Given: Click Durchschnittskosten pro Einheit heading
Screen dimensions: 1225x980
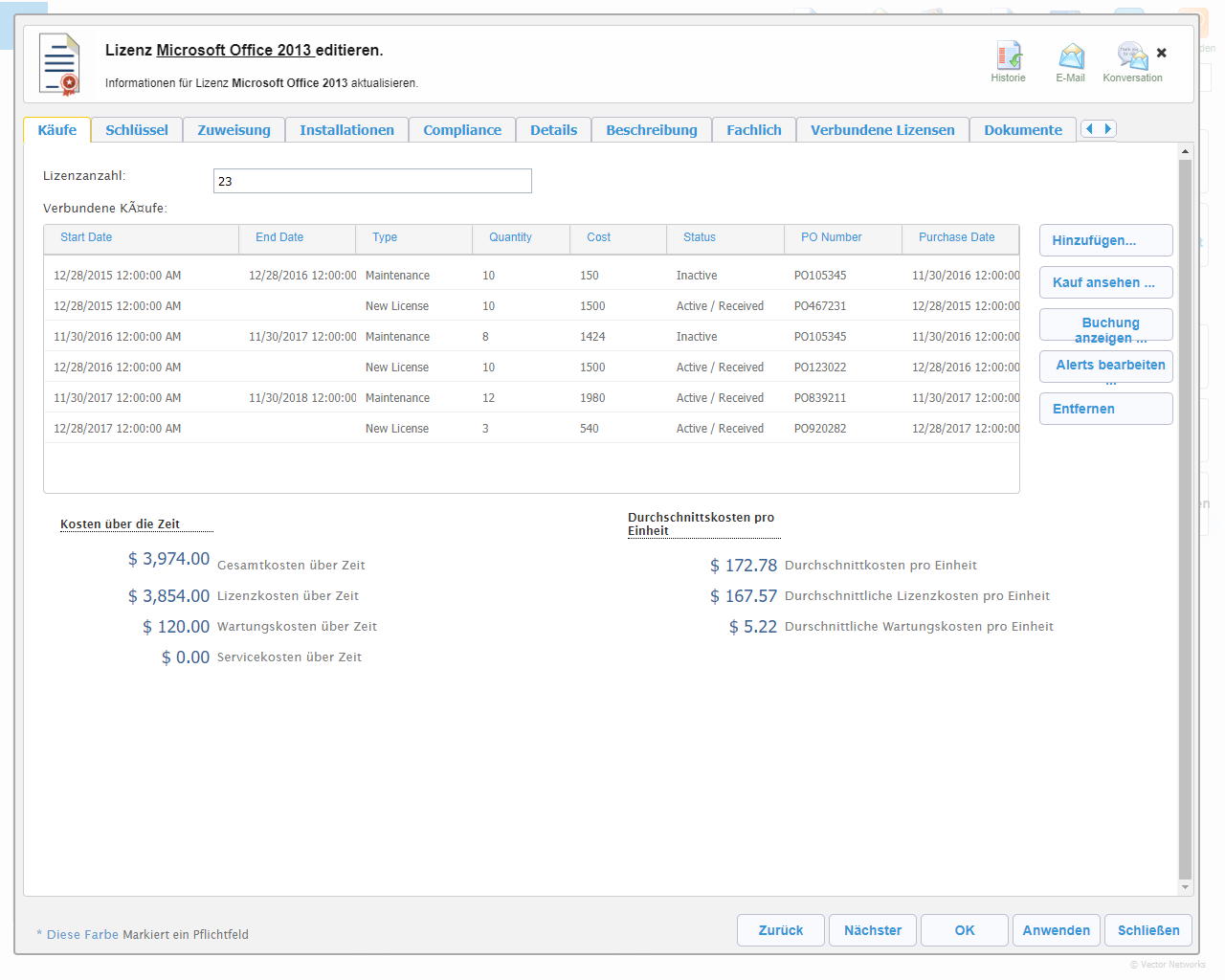Looking at the screenshot, I should 701,524.
